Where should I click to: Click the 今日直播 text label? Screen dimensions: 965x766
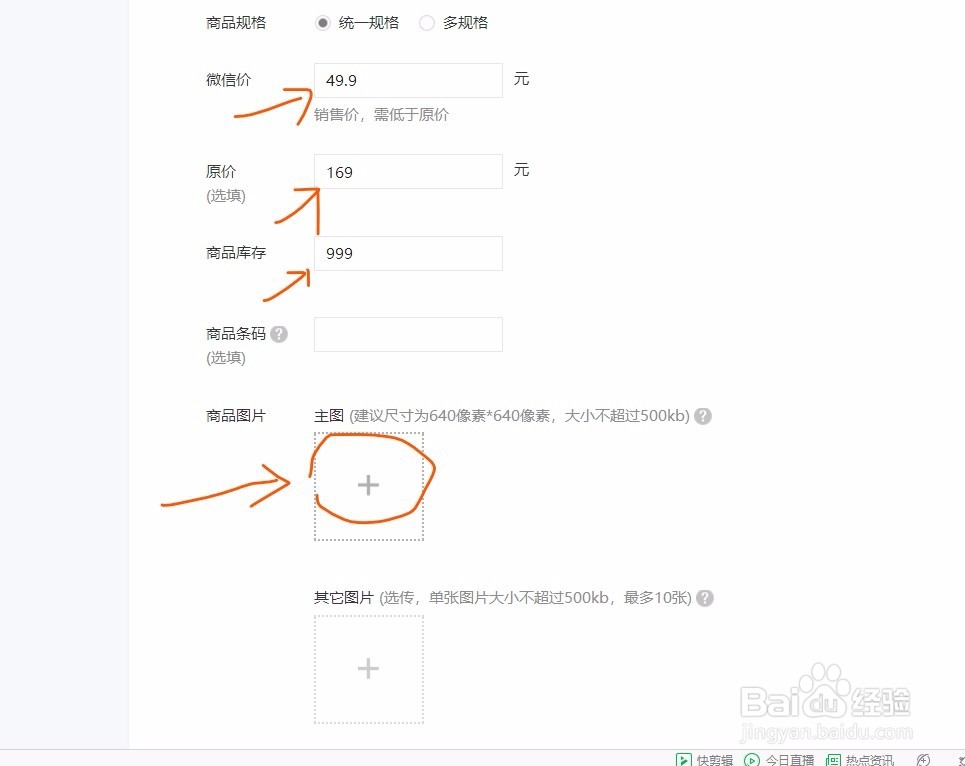point(790,760)
